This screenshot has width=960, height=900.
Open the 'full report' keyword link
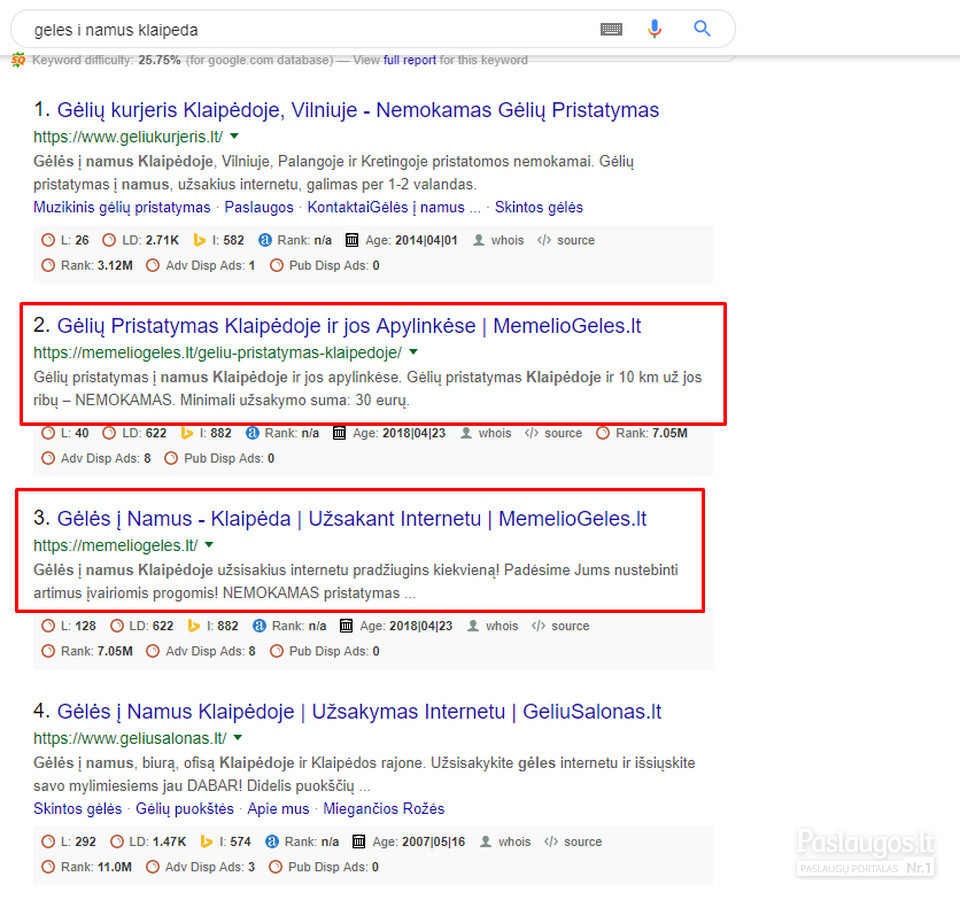click(410, 60)
